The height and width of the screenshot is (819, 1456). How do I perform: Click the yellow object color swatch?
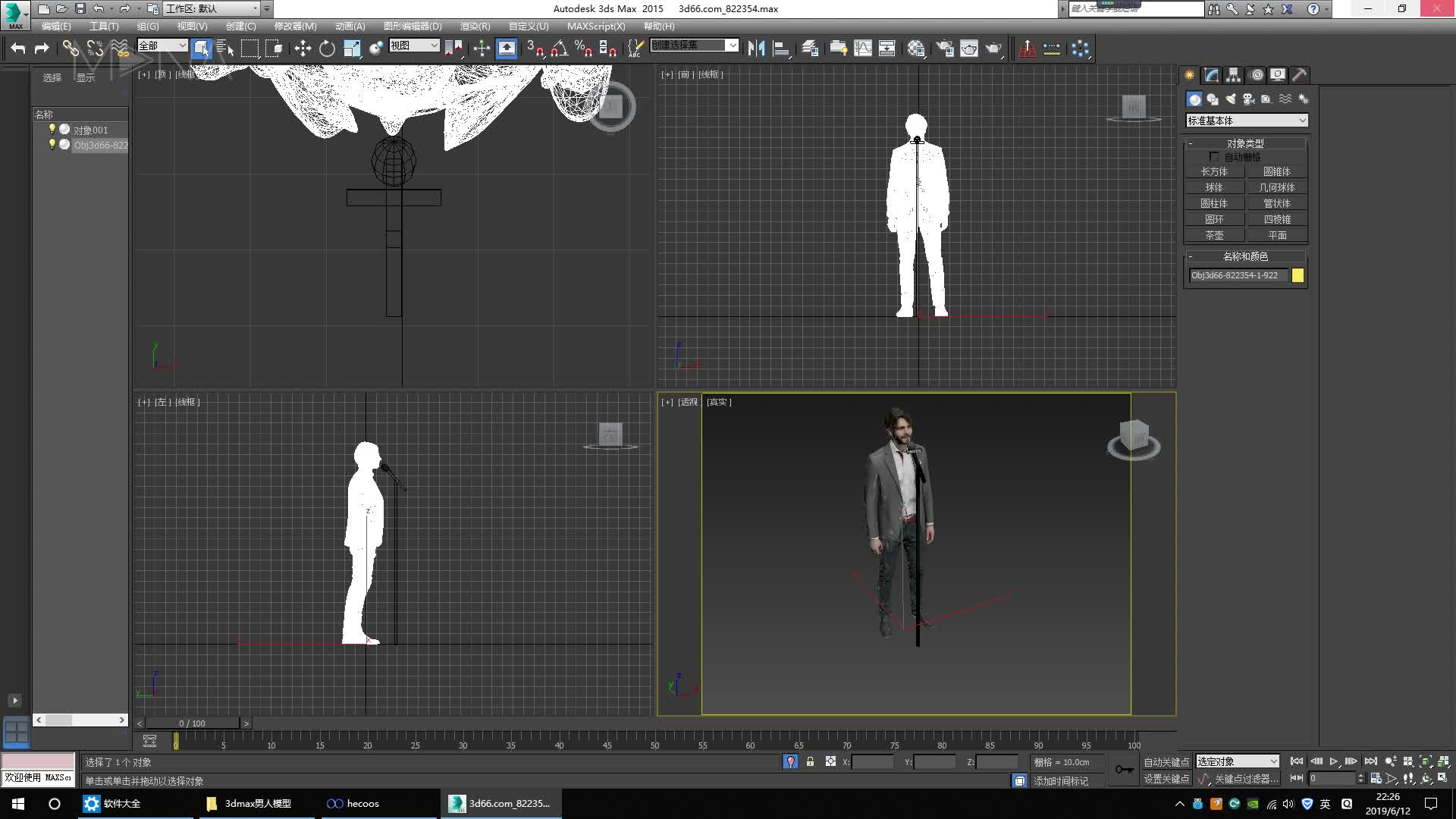click(x=1298, y=275)
